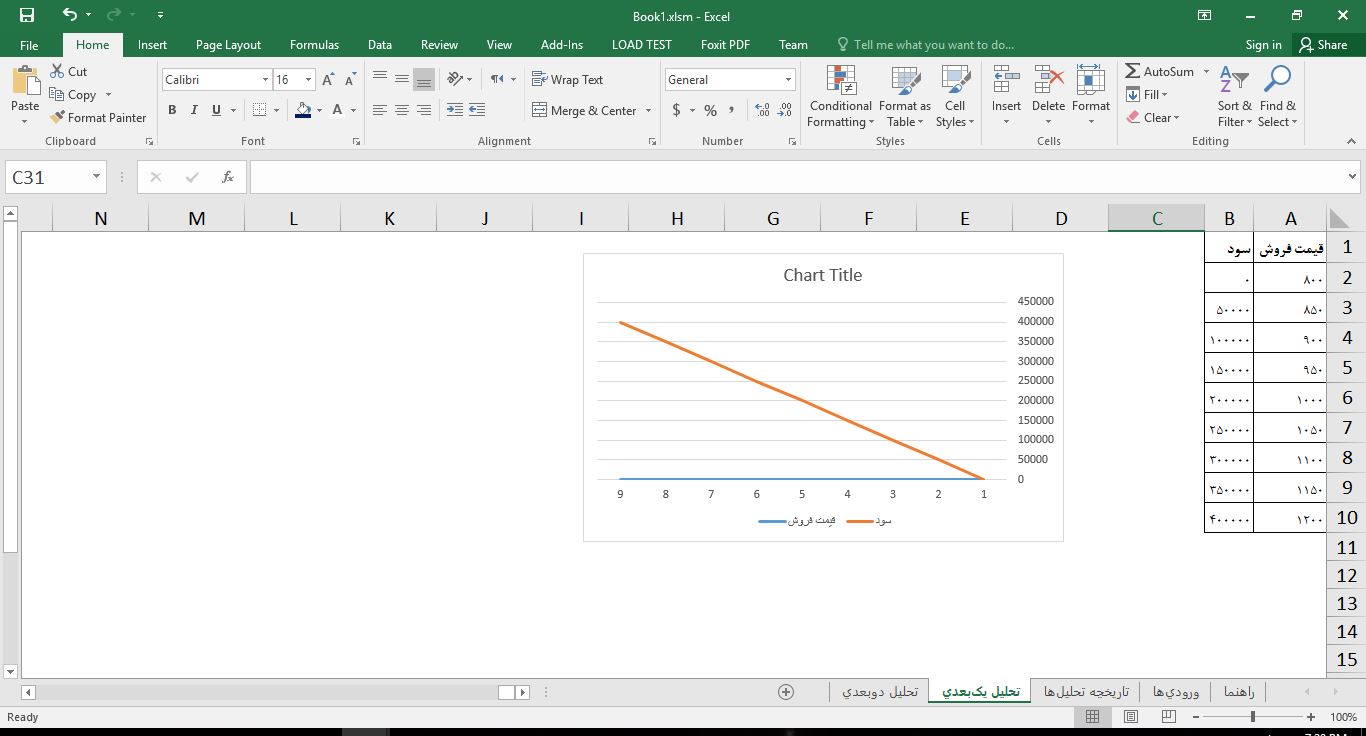Click the Chart Title text in the chart
The image size is (1366, 736).
[822, 275]
